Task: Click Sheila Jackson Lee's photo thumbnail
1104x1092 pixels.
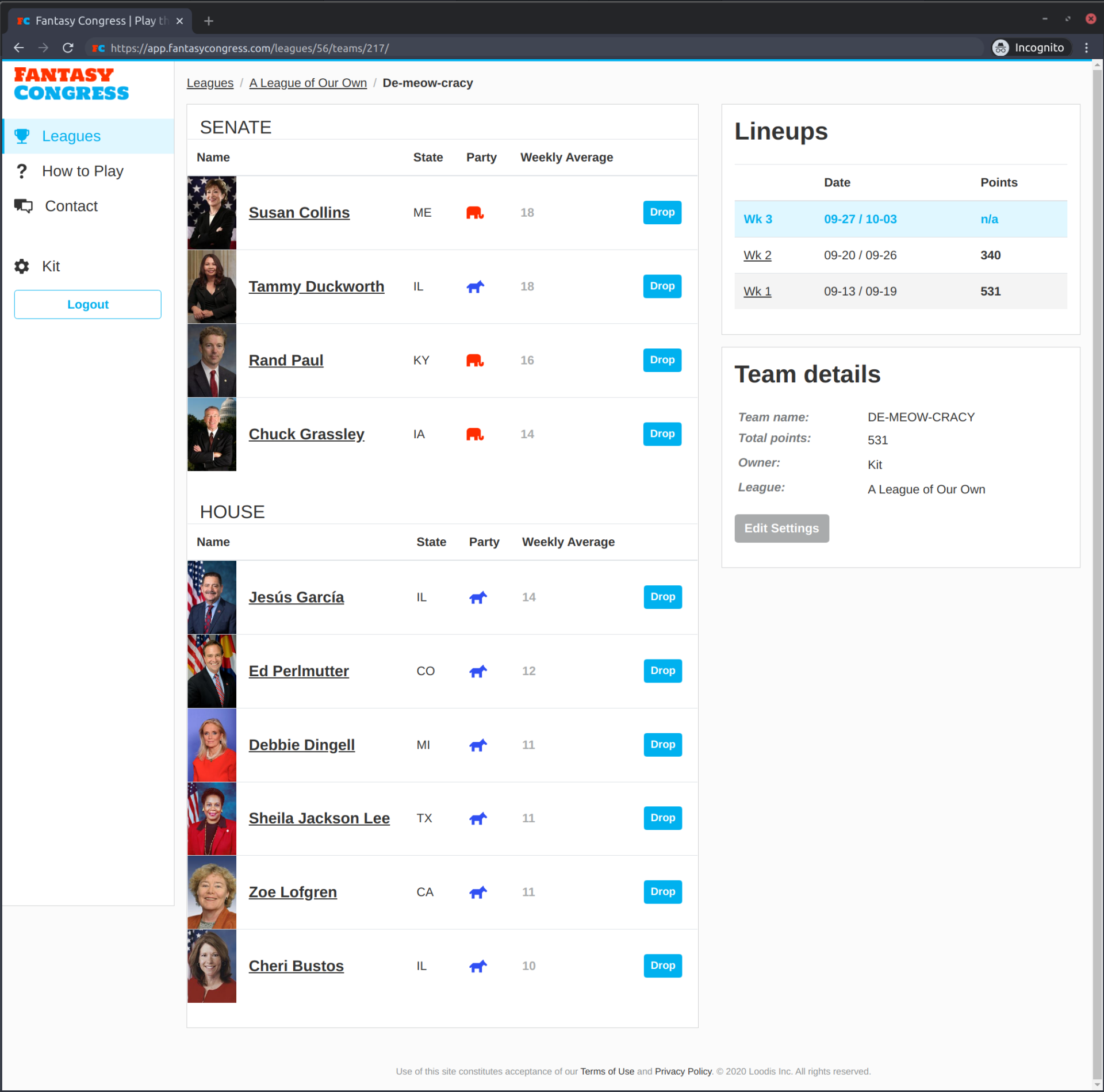Action: pos(212,818)
